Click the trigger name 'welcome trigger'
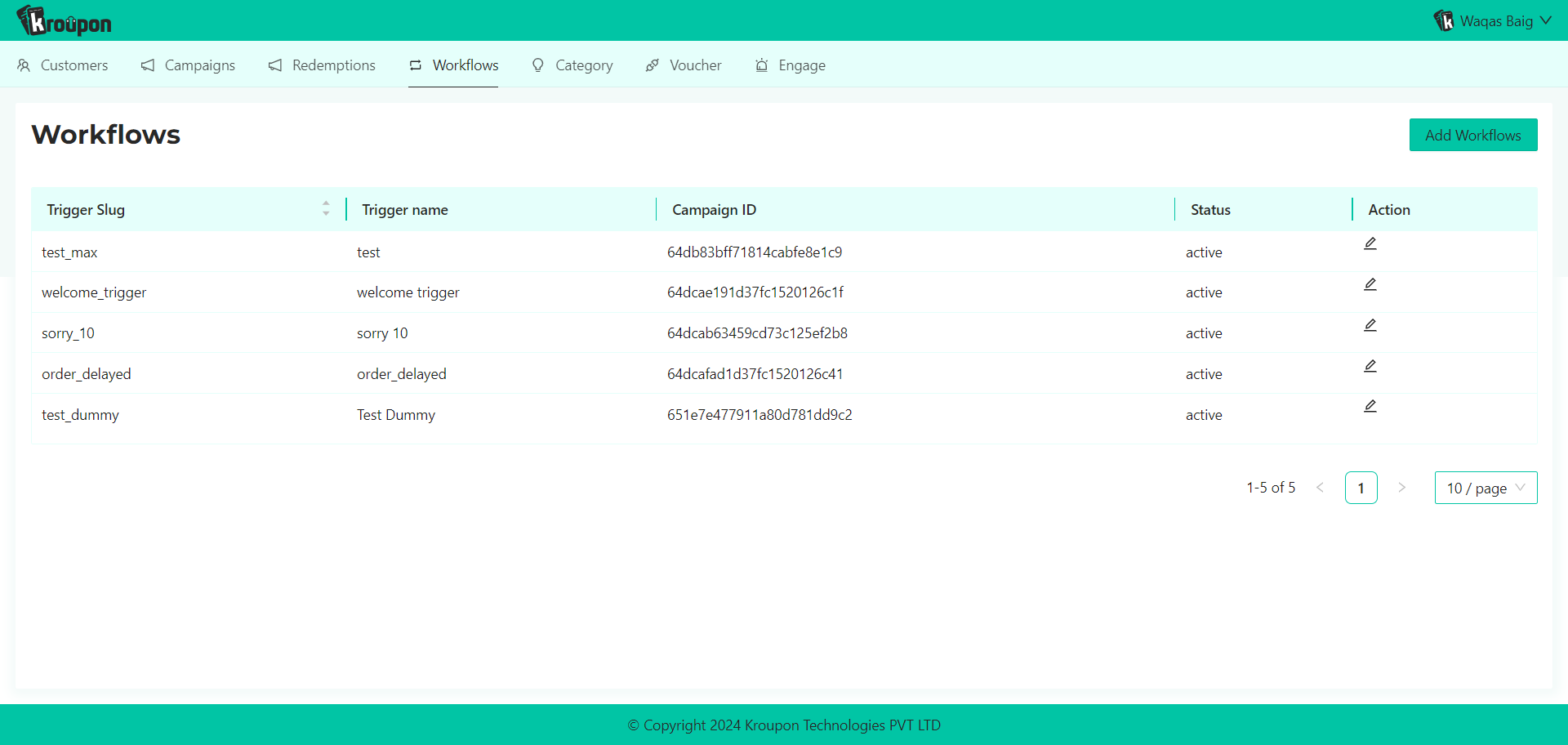 (x=408, y=292)
